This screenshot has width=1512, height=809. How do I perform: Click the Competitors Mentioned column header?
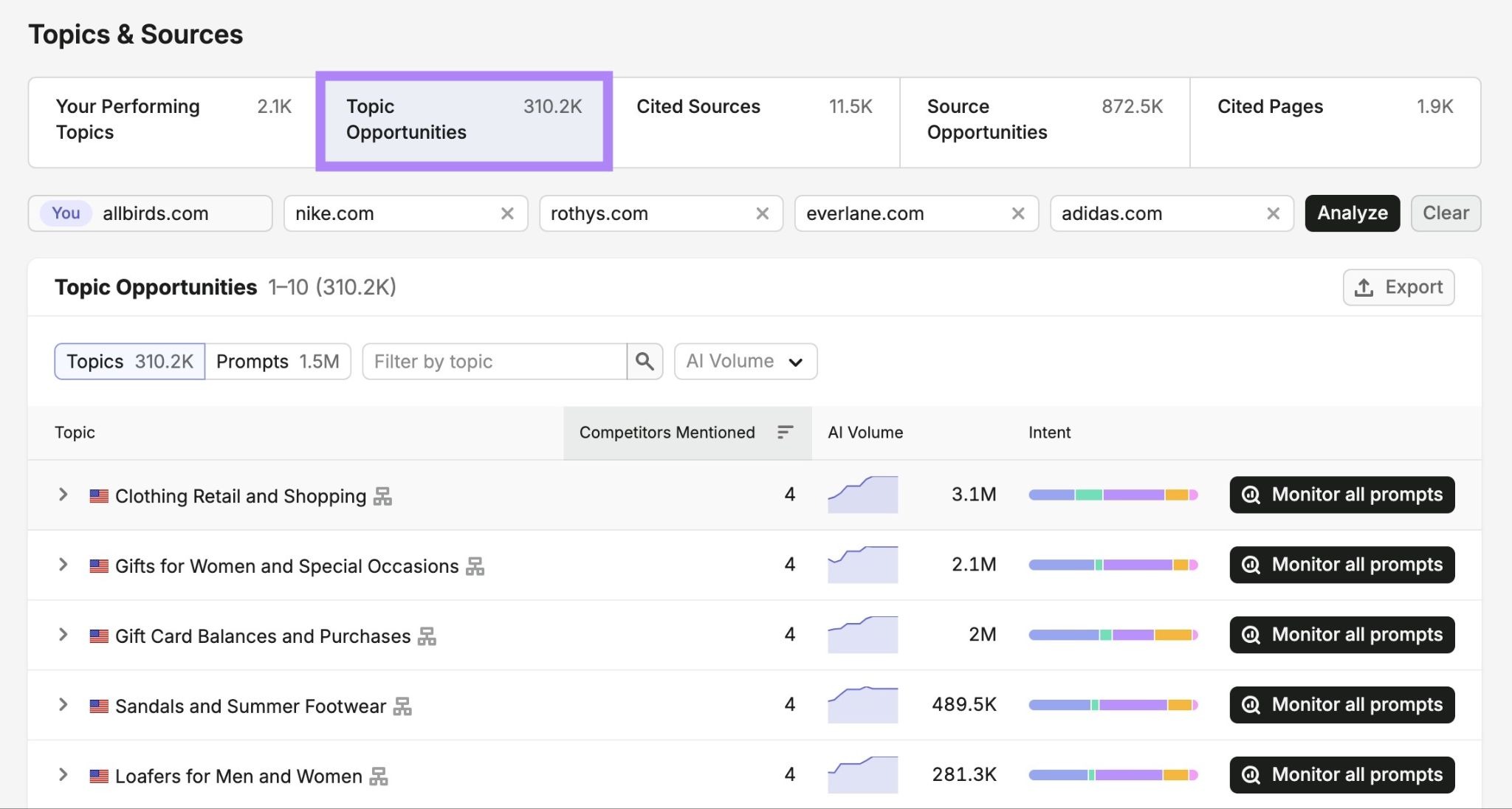(x=687, y=433)
